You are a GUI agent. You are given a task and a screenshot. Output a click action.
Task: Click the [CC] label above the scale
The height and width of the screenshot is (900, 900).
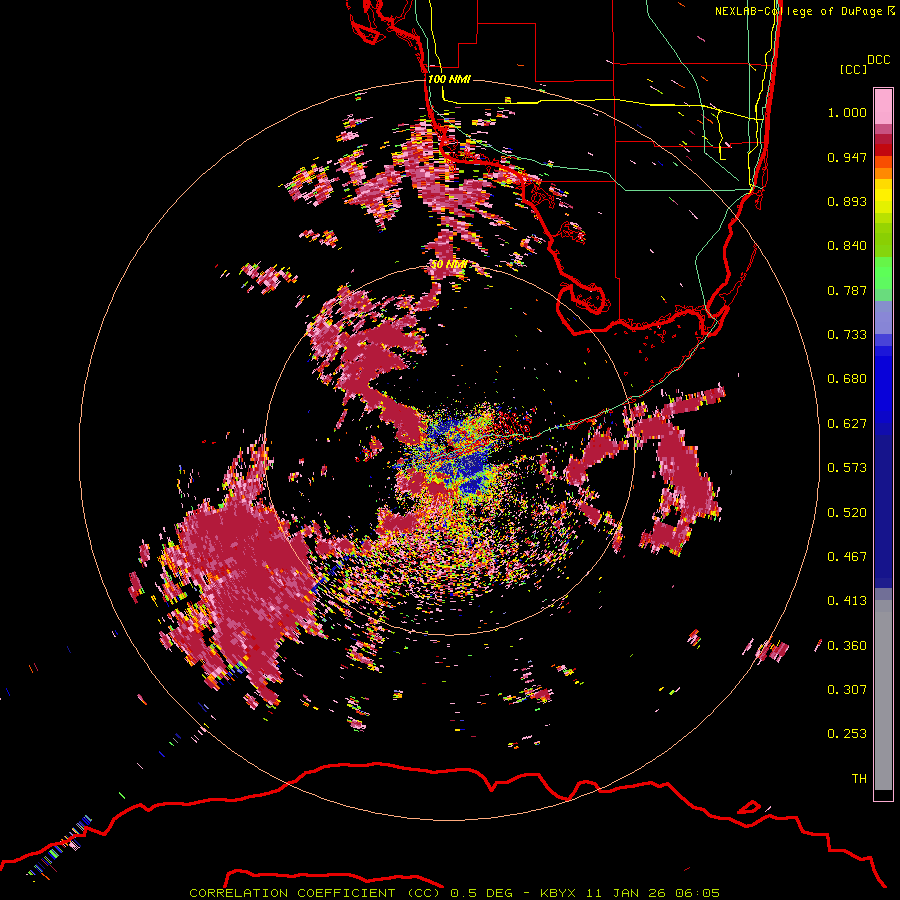(x=854, y=69)
